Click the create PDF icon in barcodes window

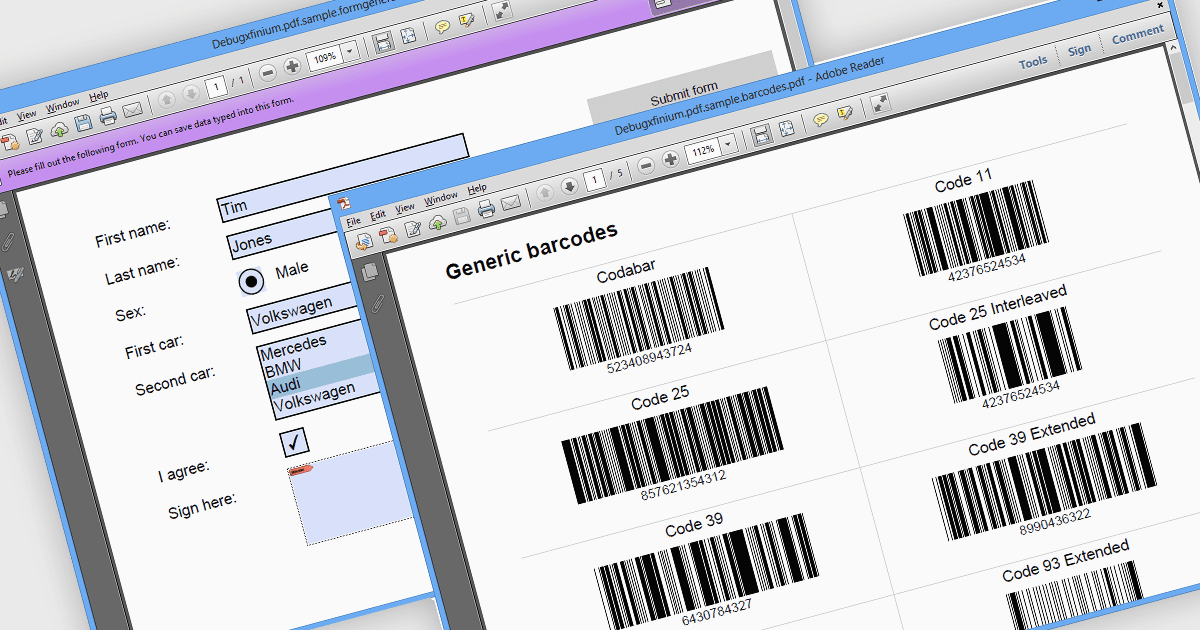388,233
